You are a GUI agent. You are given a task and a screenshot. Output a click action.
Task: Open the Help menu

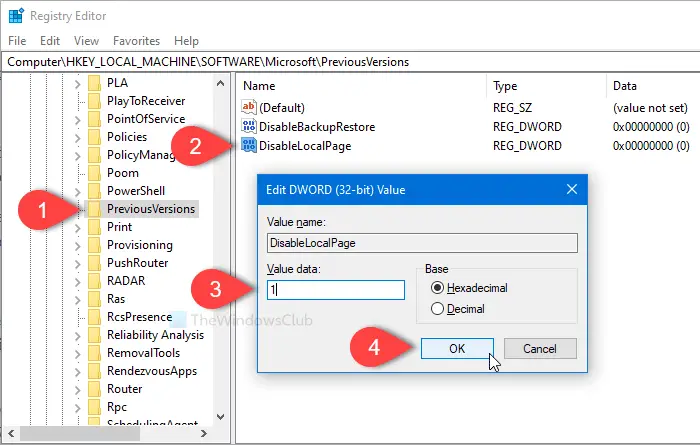click(186, 41)
